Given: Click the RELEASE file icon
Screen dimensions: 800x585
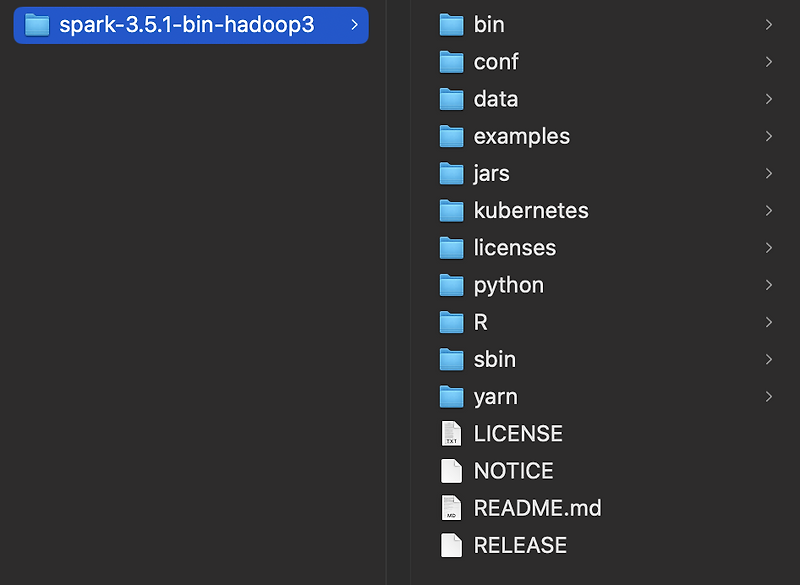Looking at the screenshot, I should click(x=452, y=545).
